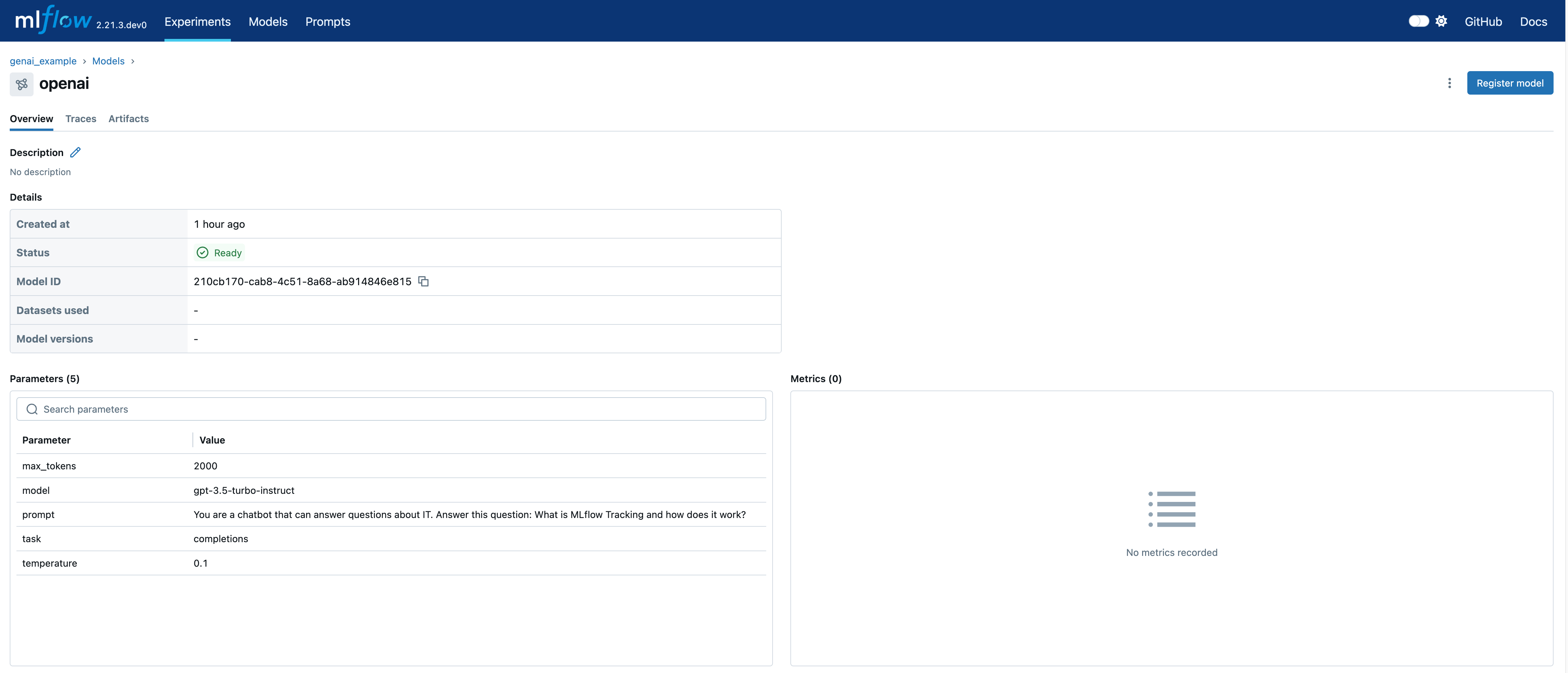The width and height of the screenshot is (1568, 673).
Task: Open the Docs link
Action: tap(1533, 22)
